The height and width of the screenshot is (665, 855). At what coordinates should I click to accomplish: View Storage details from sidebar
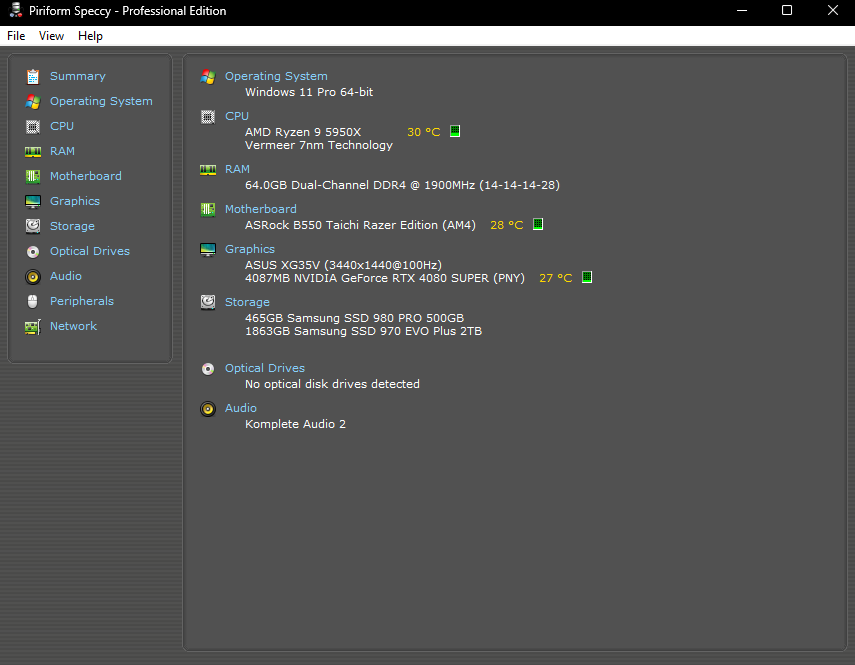point(72,226)
